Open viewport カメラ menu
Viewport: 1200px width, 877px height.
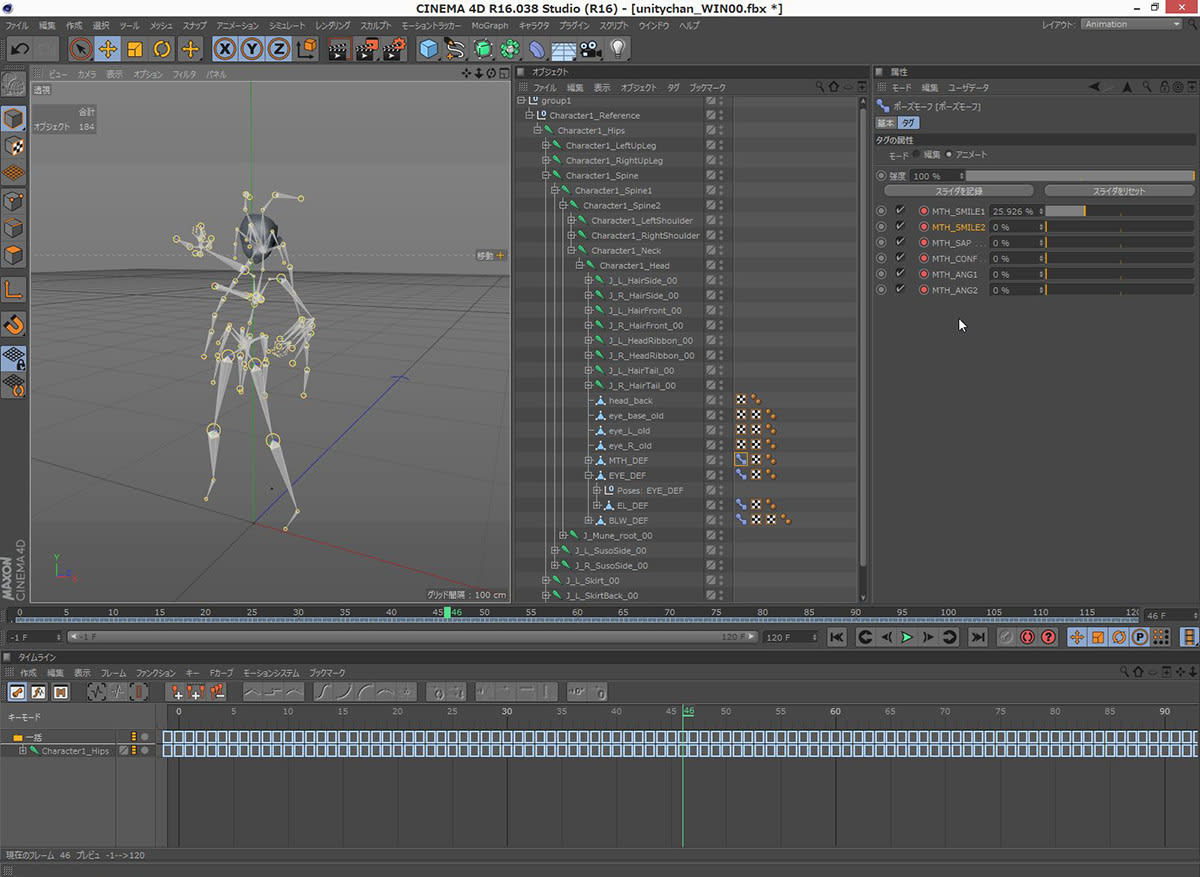[87, 74]
